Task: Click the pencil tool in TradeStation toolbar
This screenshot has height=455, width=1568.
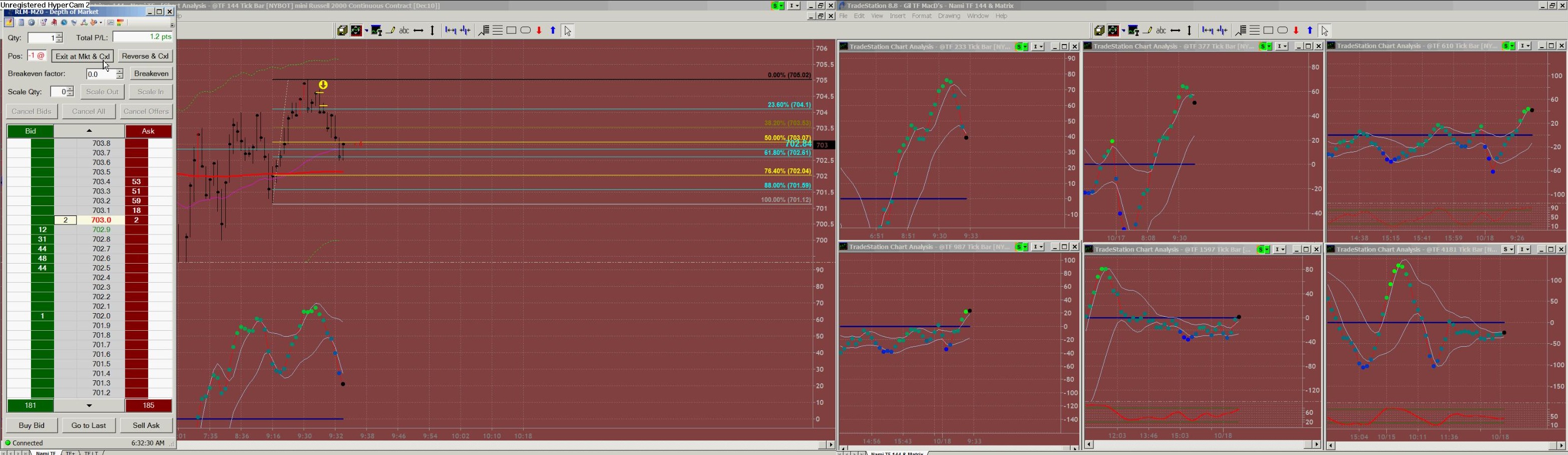Action: (x=1147, y=31)
